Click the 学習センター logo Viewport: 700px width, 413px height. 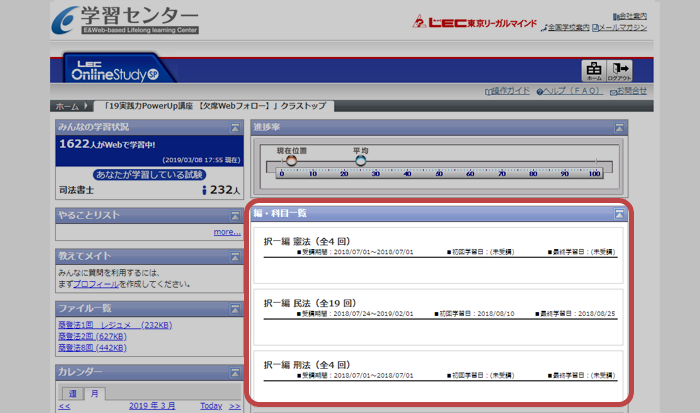tap(125, 20)
